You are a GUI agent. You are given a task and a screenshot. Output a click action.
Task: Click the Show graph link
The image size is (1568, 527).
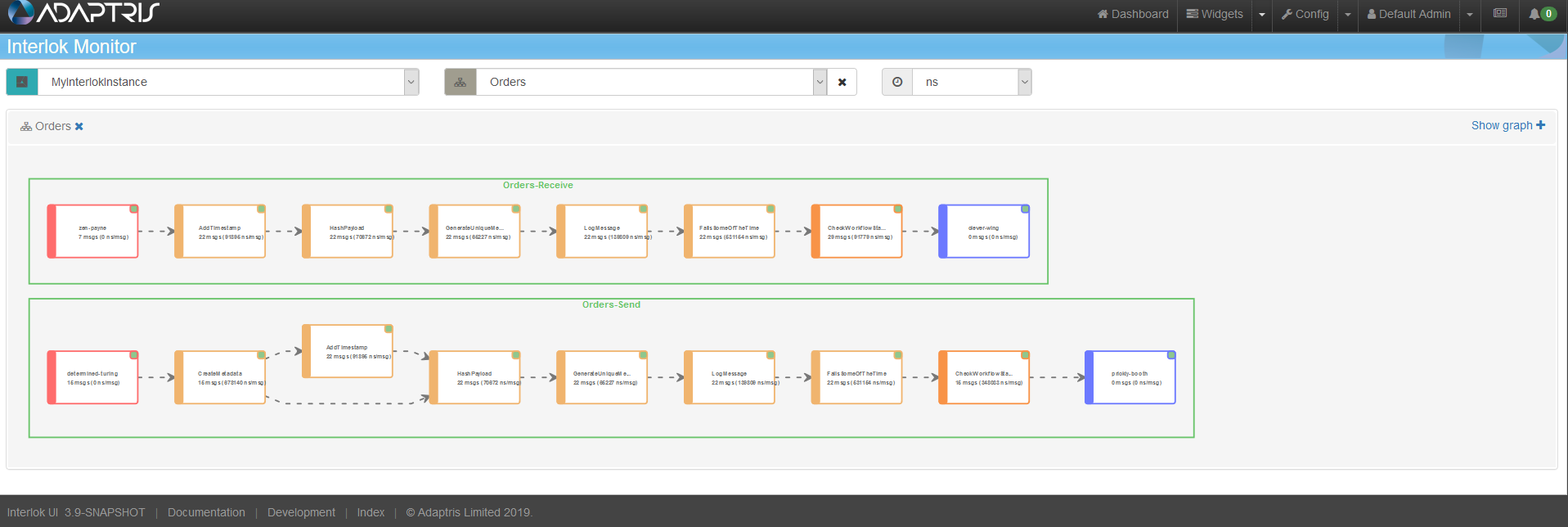pos(1508,125)
